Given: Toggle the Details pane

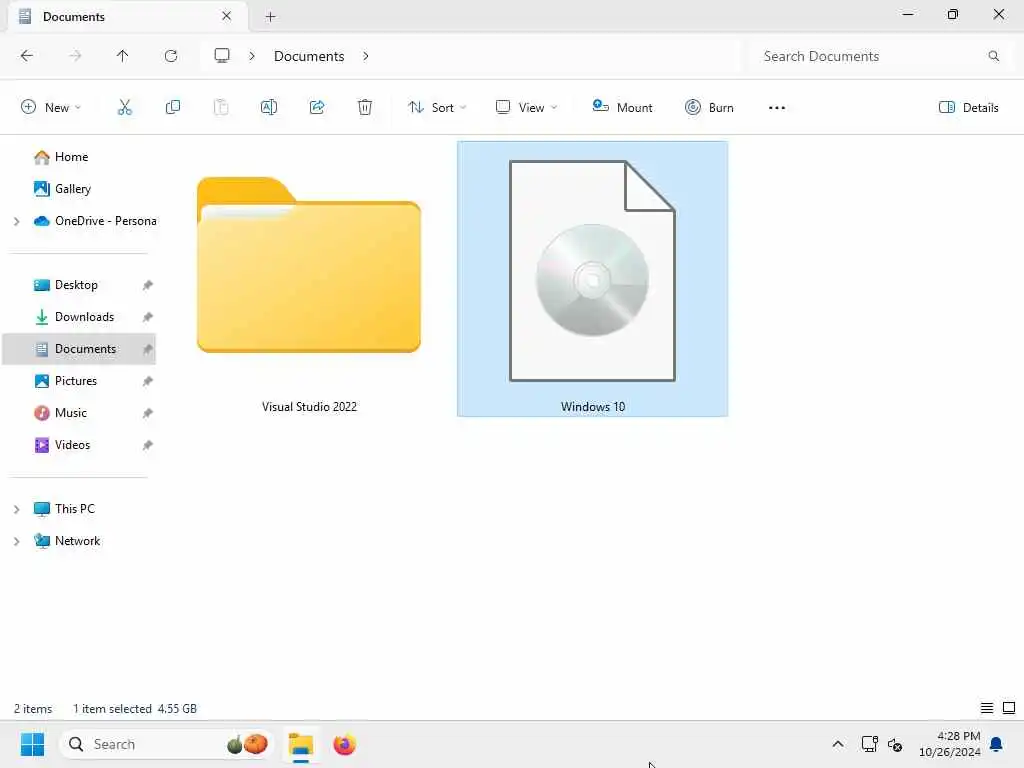Looking at the screenshot, I should [968, 107].
